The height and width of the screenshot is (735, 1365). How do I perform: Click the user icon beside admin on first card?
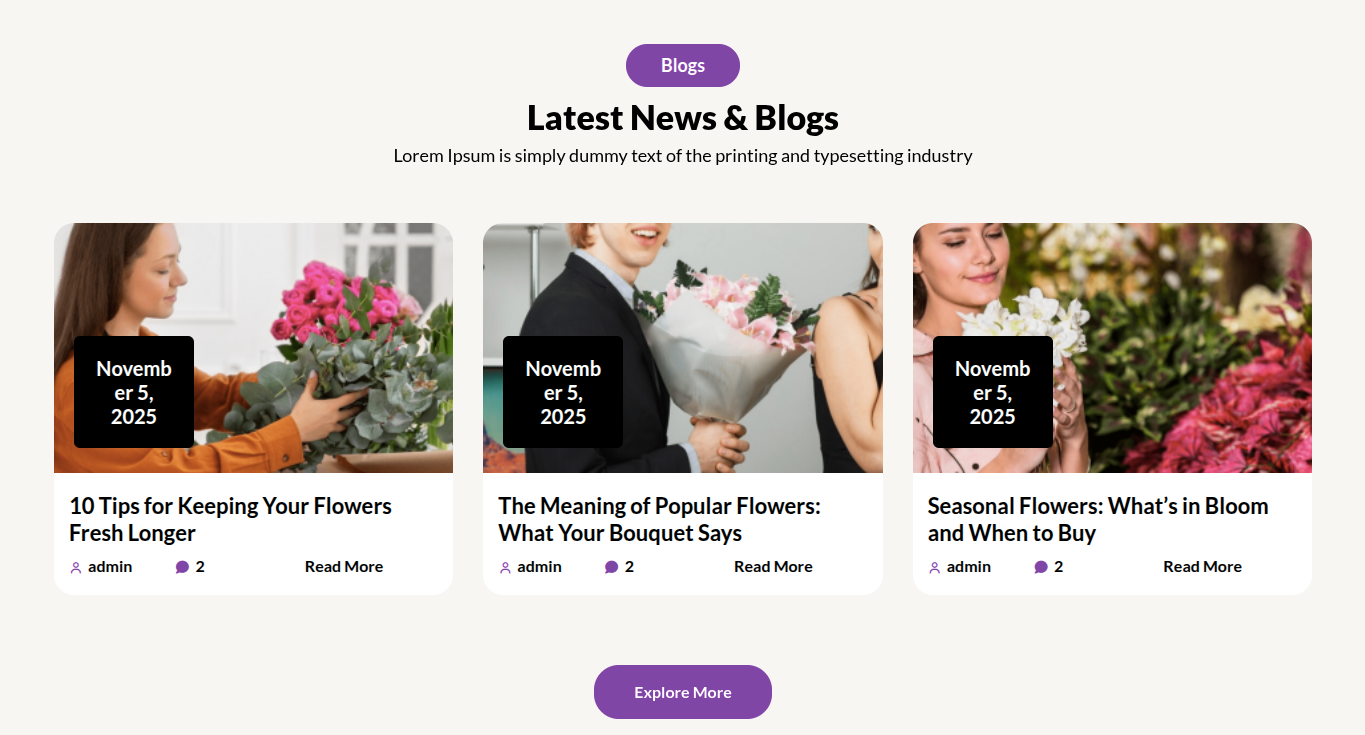[76, 568]
